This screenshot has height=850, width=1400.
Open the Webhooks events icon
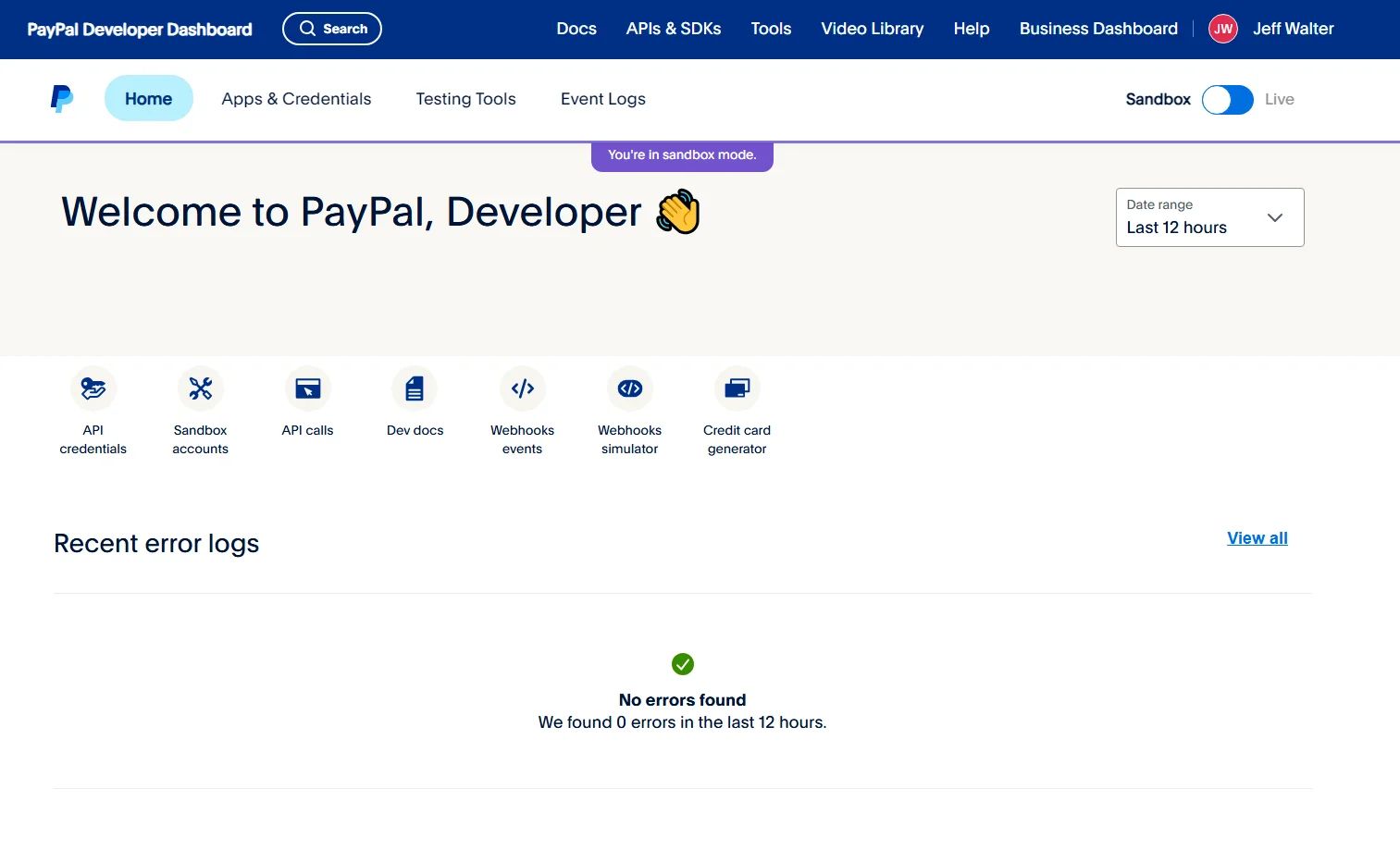tap(522, 389)
